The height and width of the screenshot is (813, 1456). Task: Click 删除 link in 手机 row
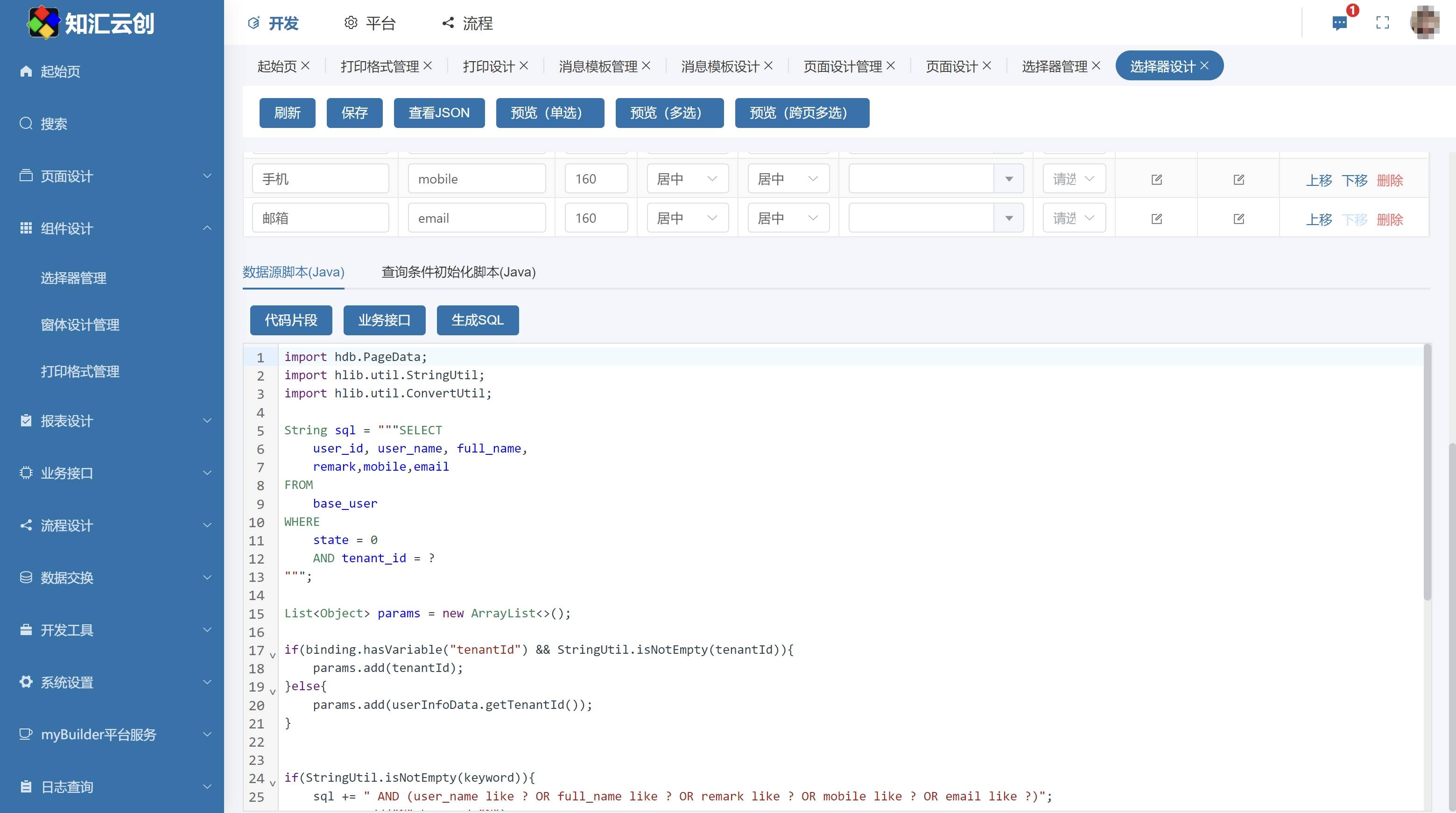1390,180
